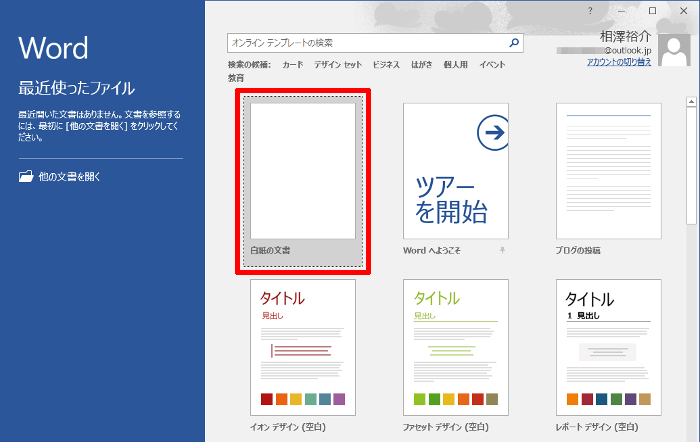Click the 相澤裕介 account name
Viewport: 700px width, 442px height.
625,37
